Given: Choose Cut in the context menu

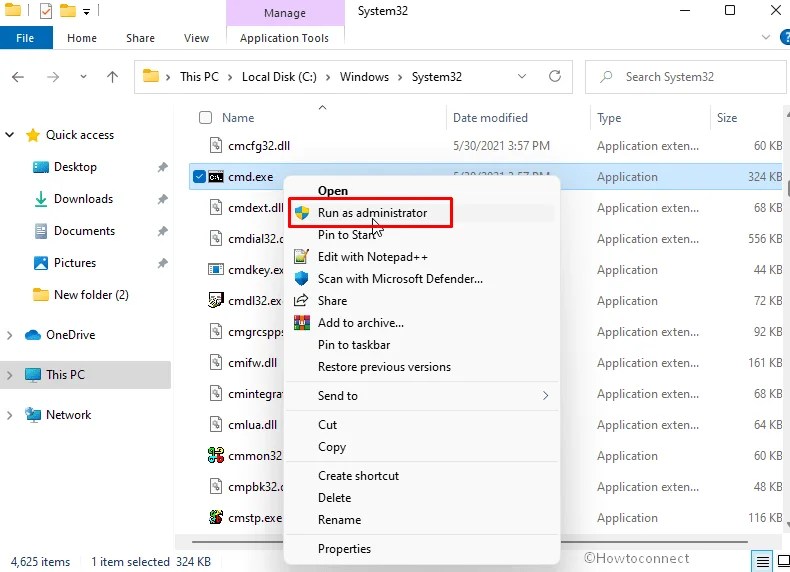Looking at the screenshot, I should pyautogui.click(x=327, y=425).
